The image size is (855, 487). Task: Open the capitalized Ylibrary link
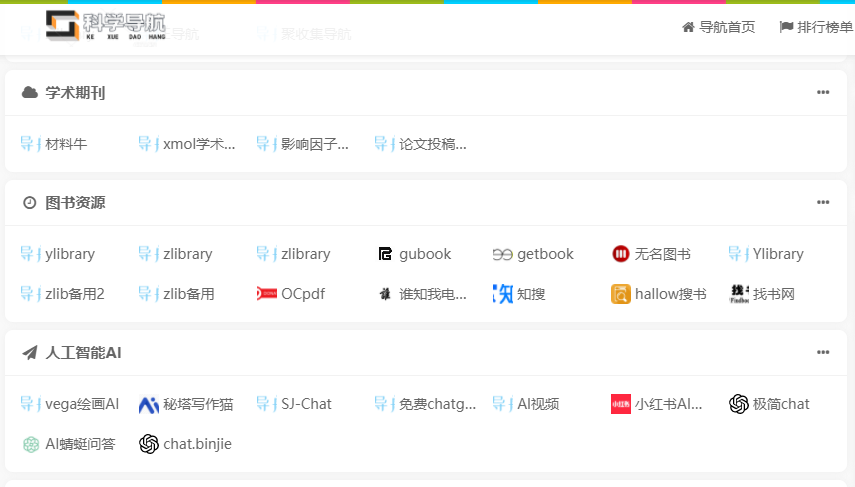tap(778, 254)
